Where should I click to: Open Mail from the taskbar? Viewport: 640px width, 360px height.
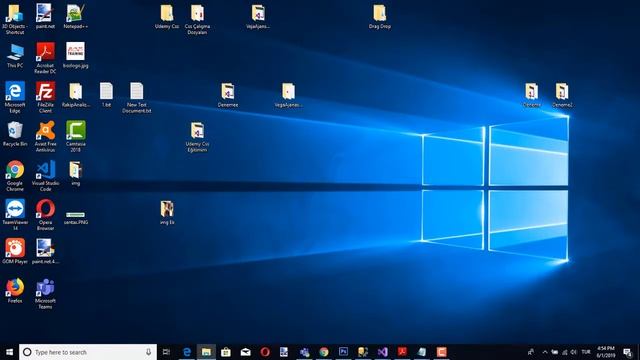pos(245,352)
